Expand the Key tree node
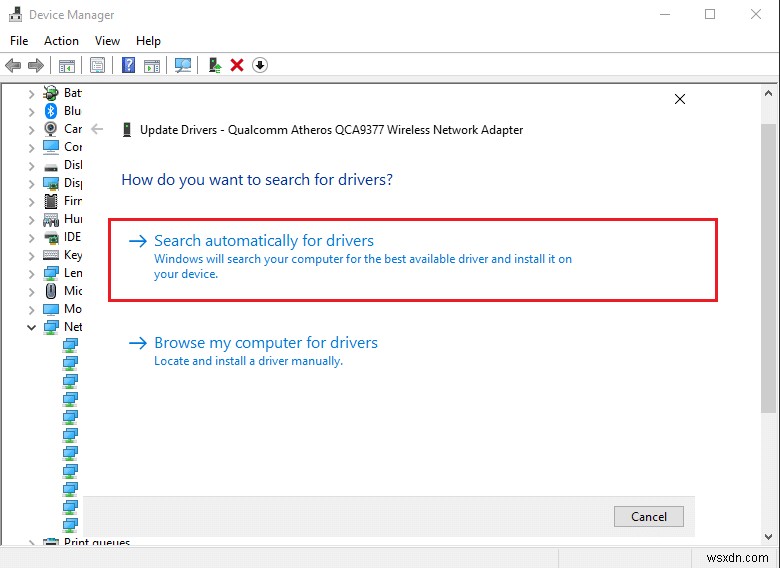The width and height of the screenshot is (780, 568). (x=31, y=256)
